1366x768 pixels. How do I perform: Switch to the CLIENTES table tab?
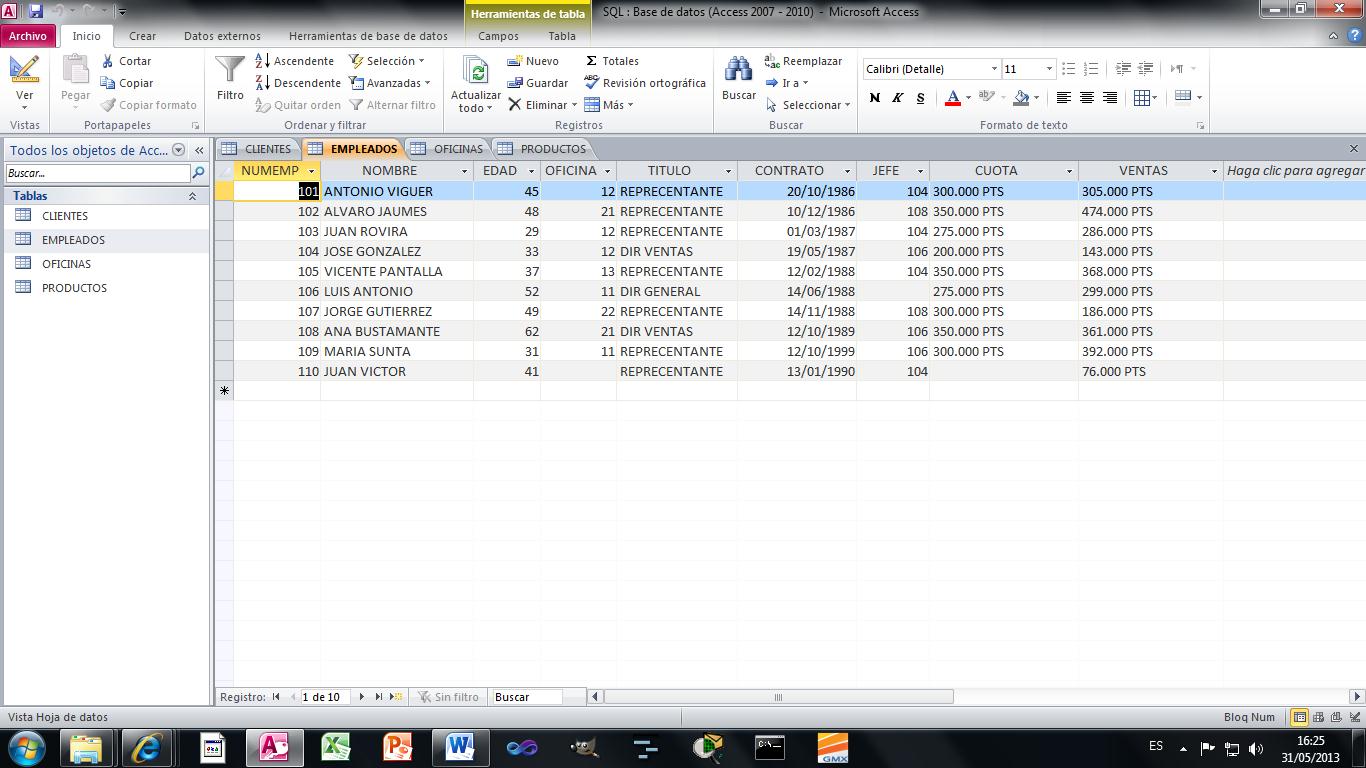[x=257, y=149]
